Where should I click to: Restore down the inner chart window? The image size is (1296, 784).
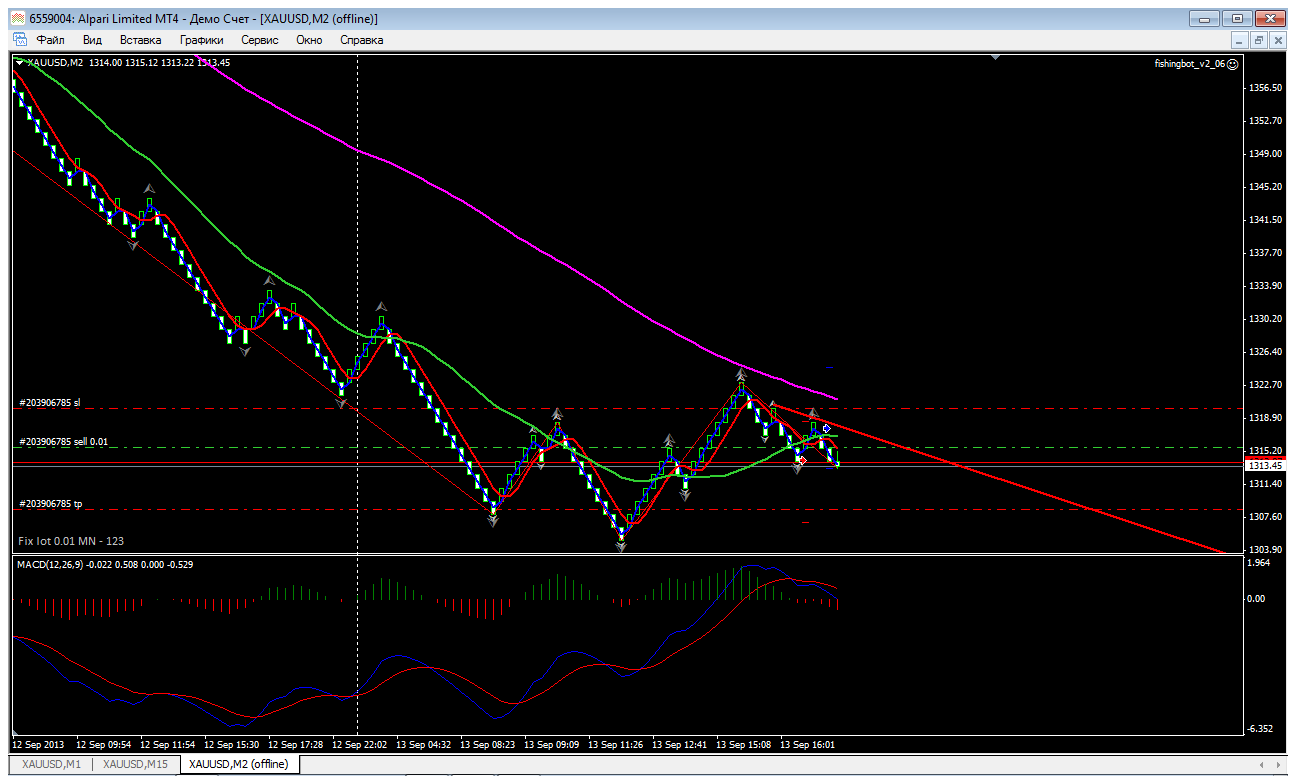1258,40
